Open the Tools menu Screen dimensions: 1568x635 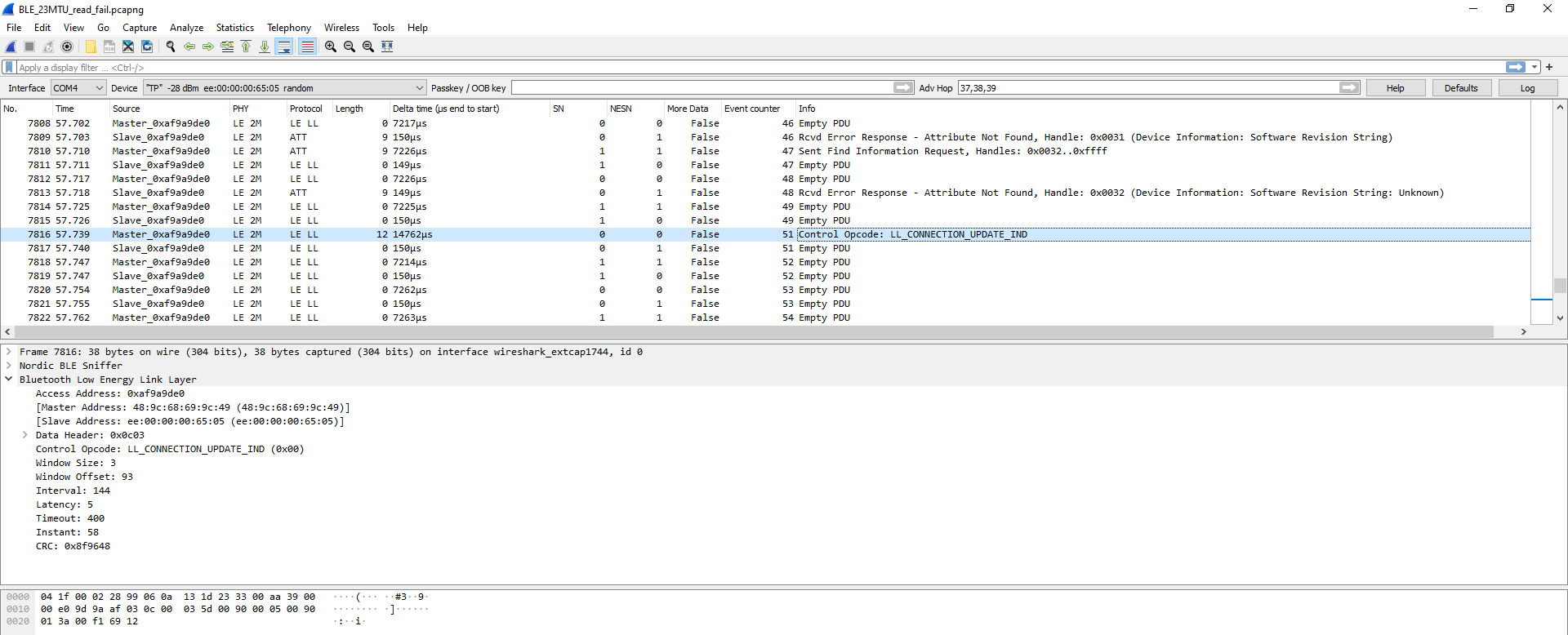click(383, 28)
